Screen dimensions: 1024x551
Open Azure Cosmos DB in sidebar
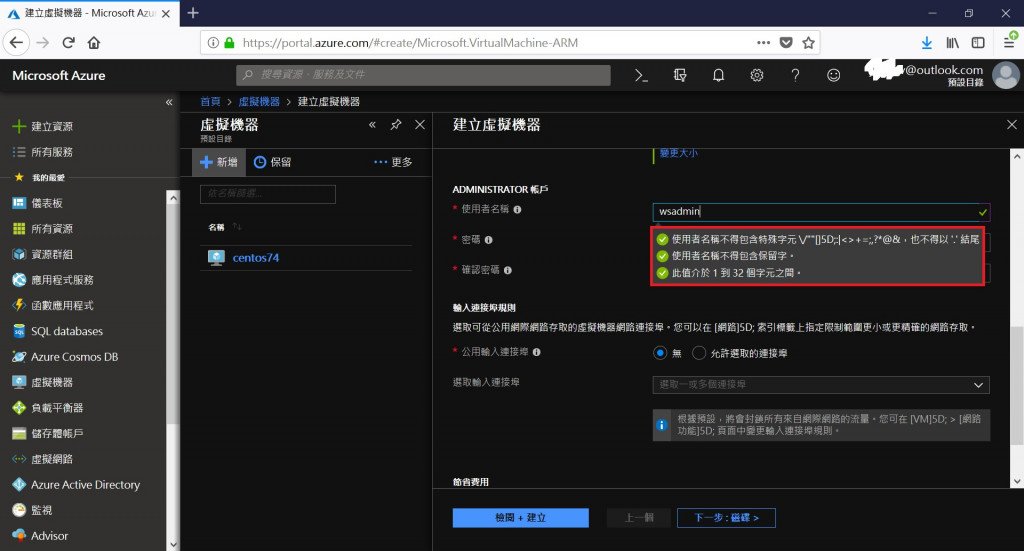point(65,356)
